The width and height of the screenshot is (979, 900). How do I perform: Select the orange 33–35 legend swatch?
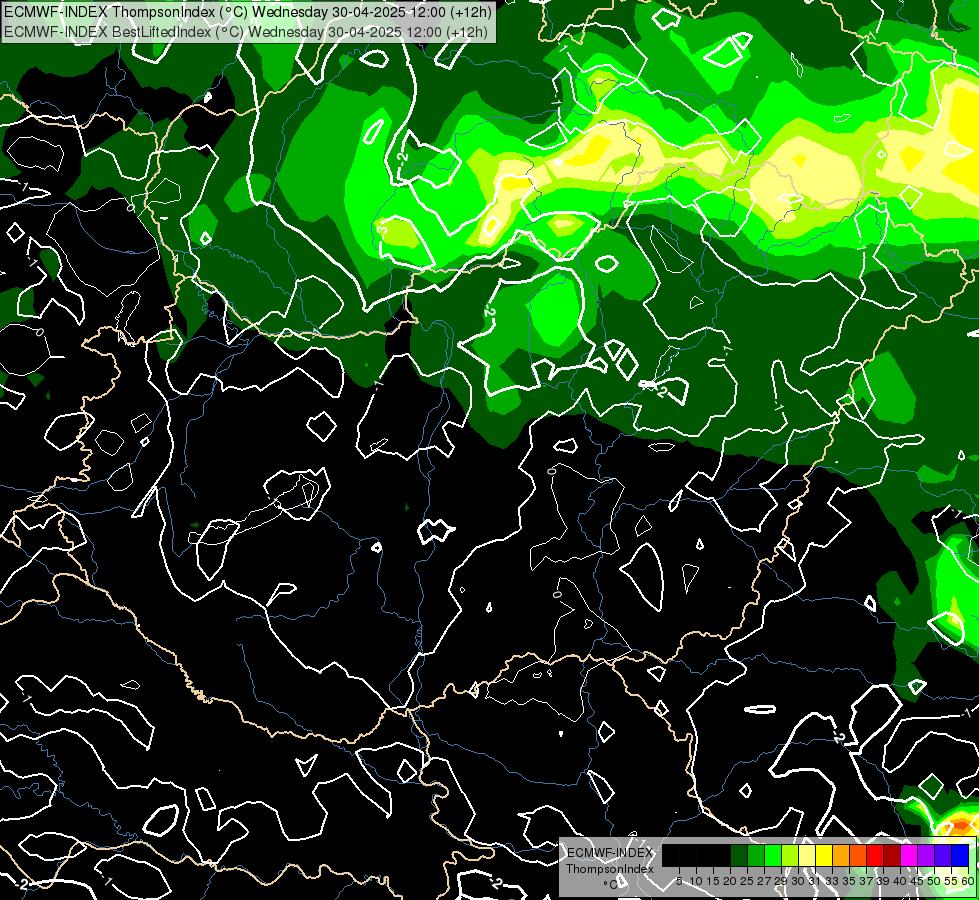[841, 855]
